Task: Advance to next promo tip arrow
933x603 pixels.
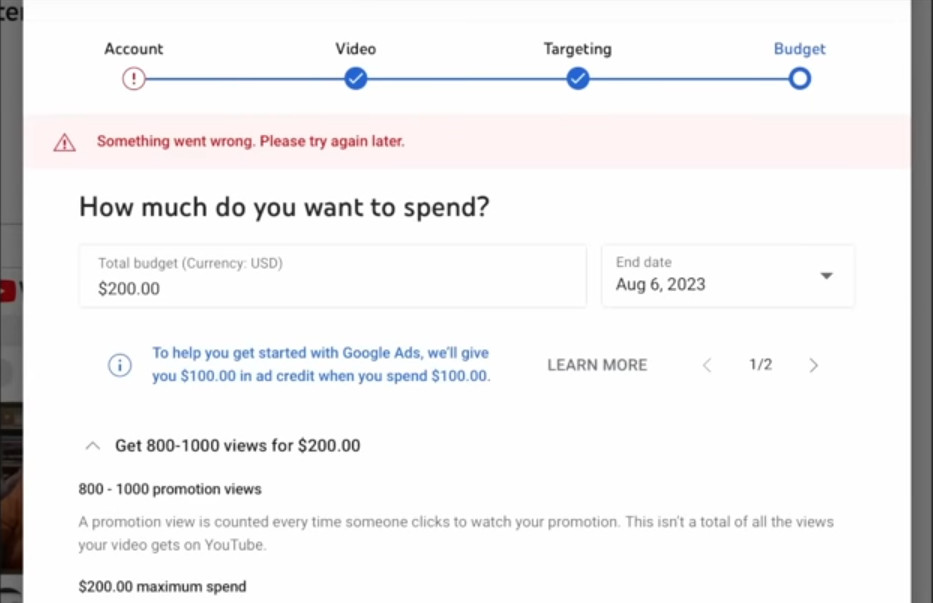Action: 813,365
